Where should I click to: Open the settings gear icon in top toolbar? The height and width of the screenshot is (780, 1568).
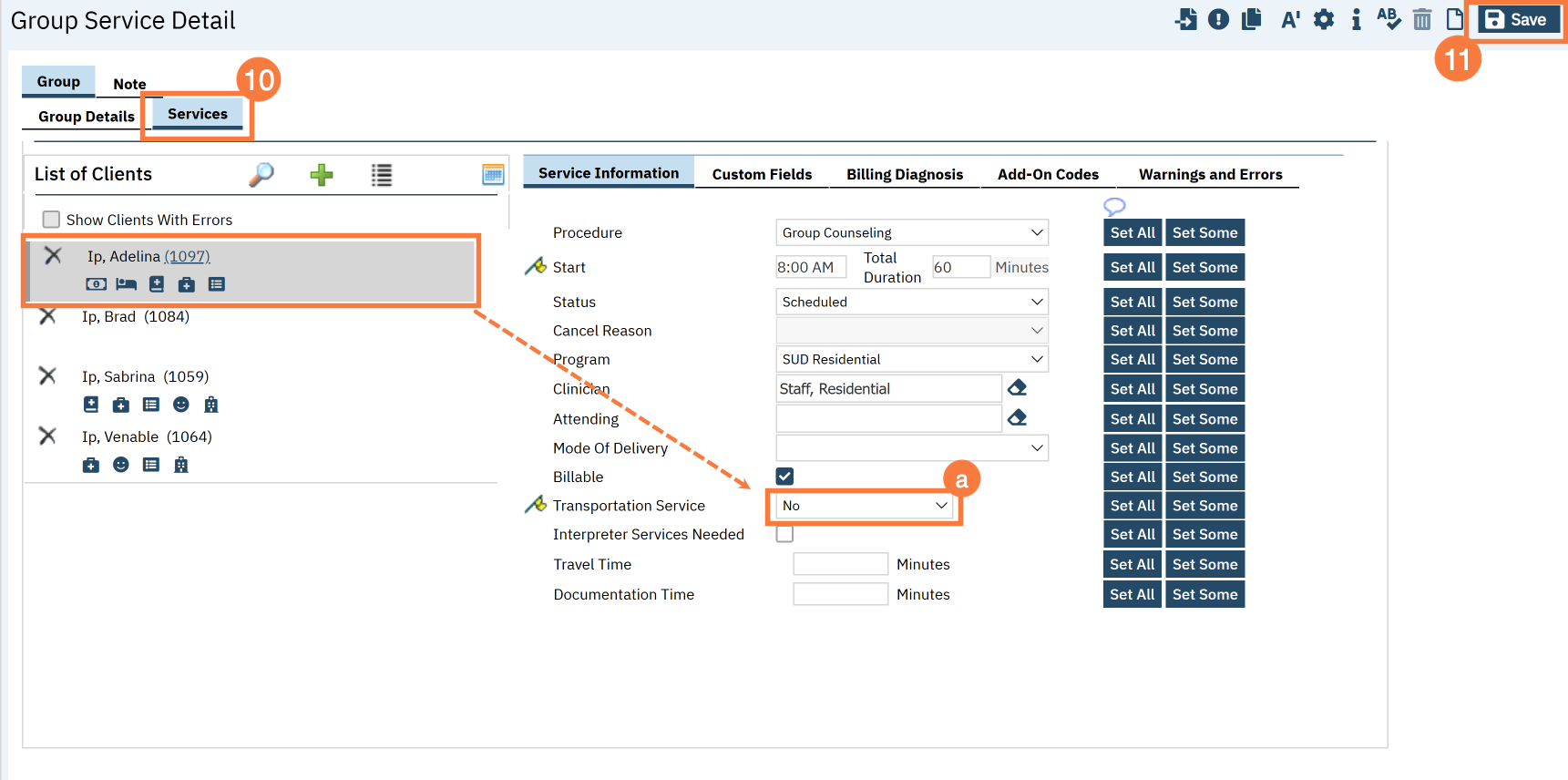[1324, 19]
